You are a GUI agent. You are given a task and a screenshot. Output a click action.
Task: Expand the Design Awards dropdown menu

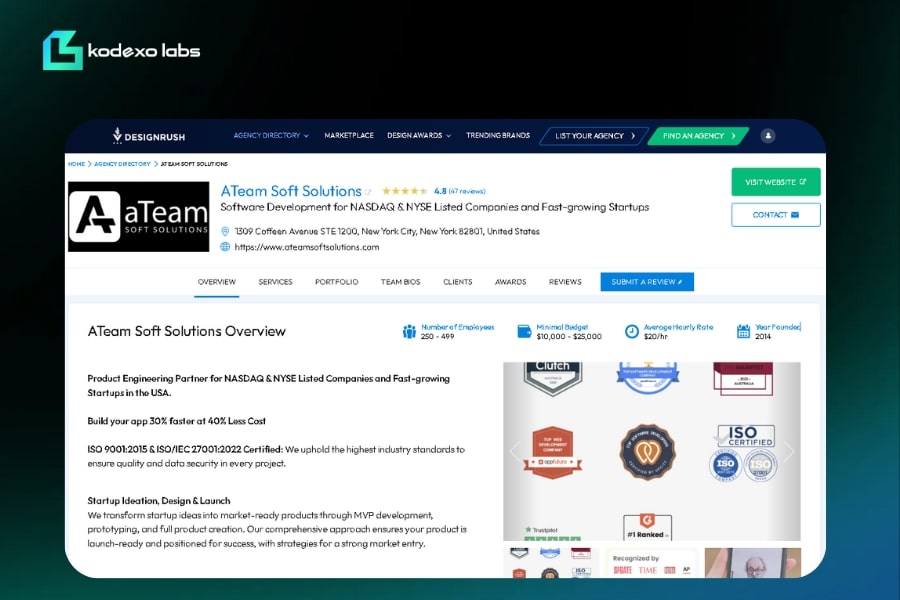point(419,136)
